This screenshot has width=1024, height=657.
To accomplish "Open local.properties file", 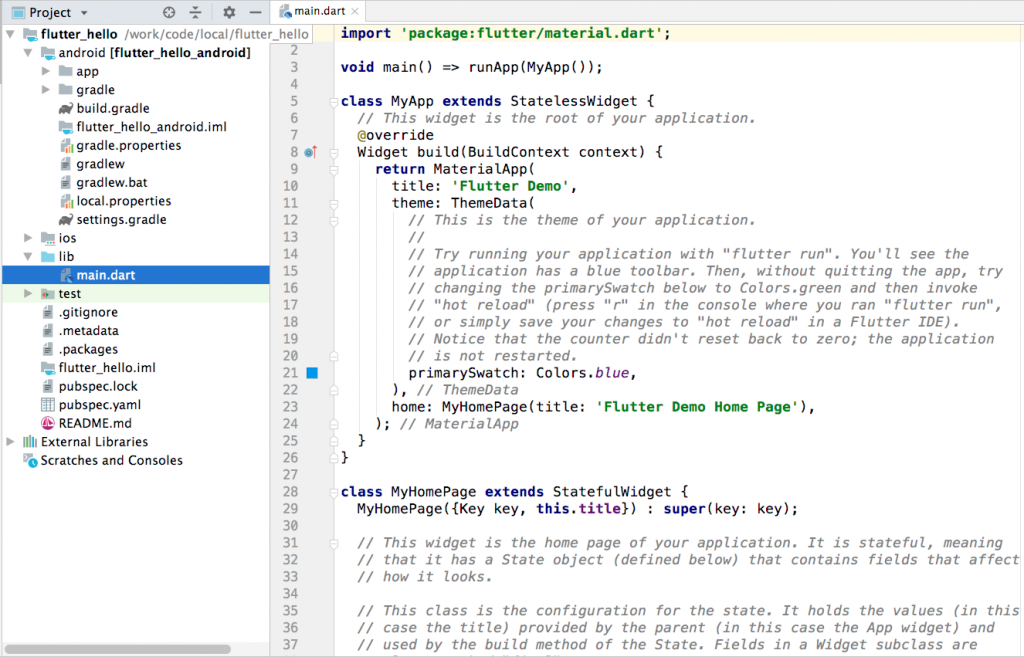I will [x=123, y=201].
